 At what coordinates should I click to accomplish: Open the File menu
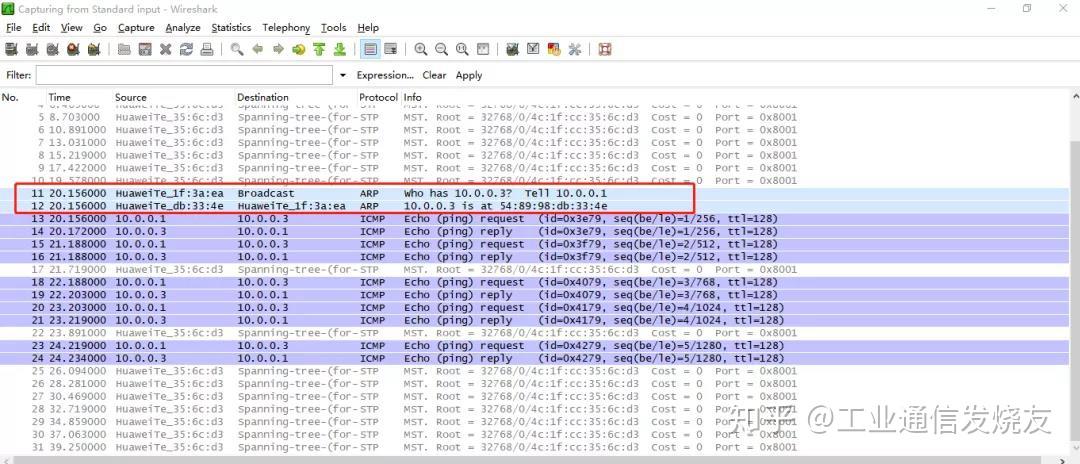click(x=14, y=28)
